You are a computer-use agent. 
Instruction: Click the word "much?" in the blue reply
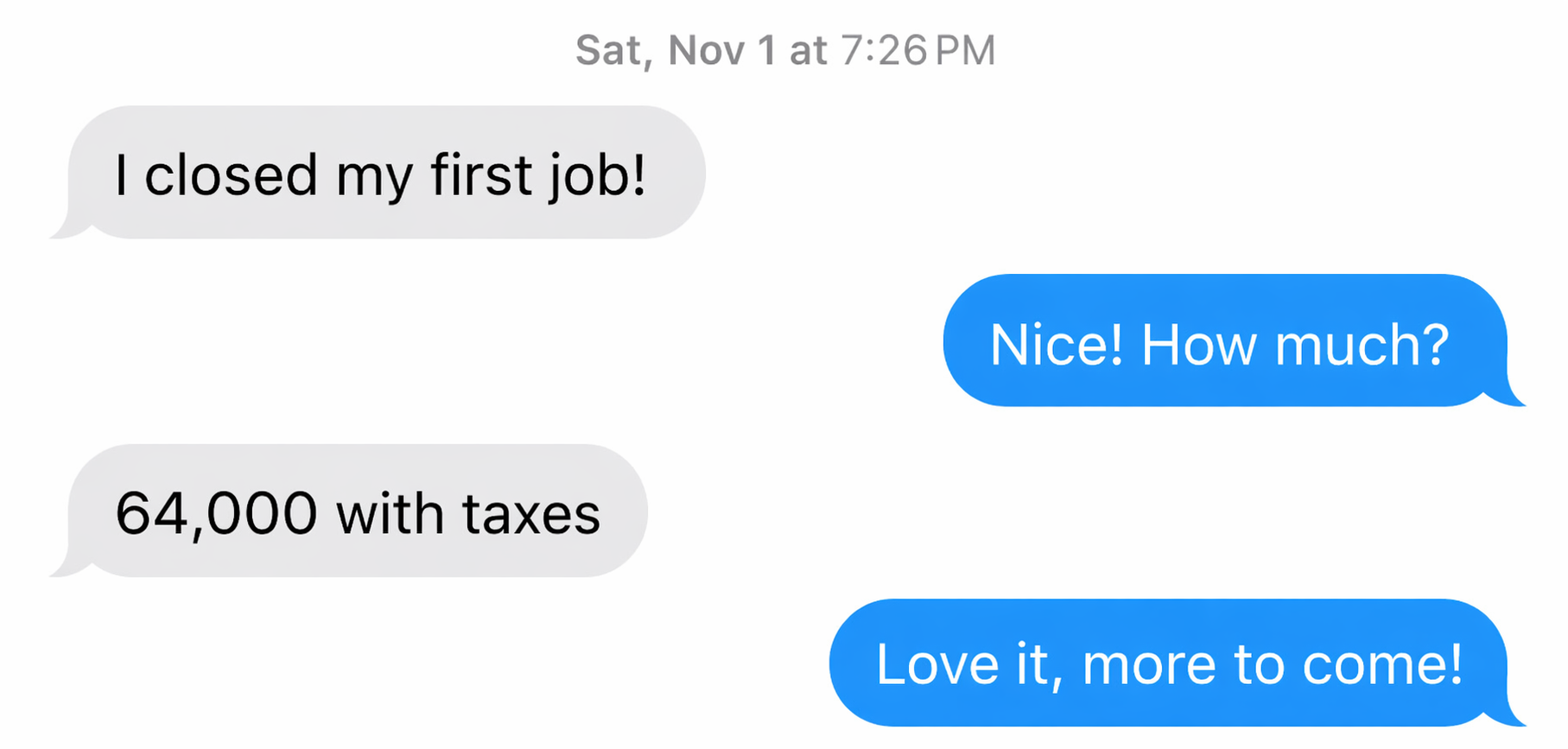1362,345
